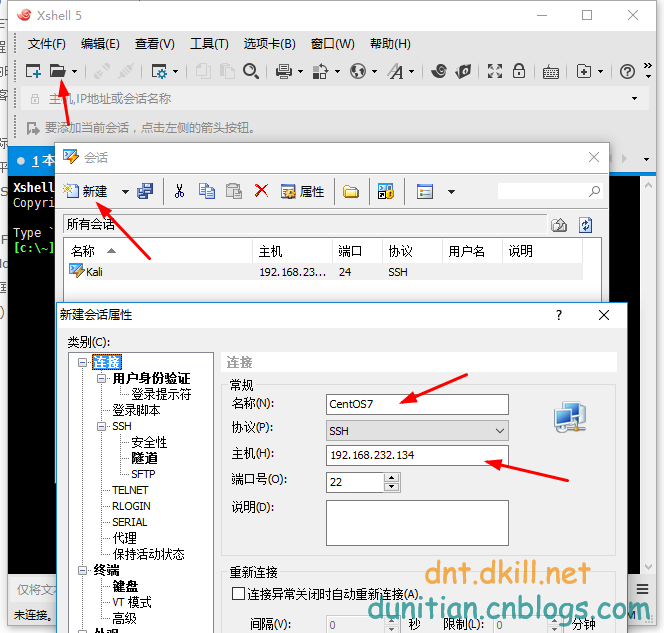664x633 pixels.
Task: Open the address bar history dropdown arrow
Action: click(634, 99)
